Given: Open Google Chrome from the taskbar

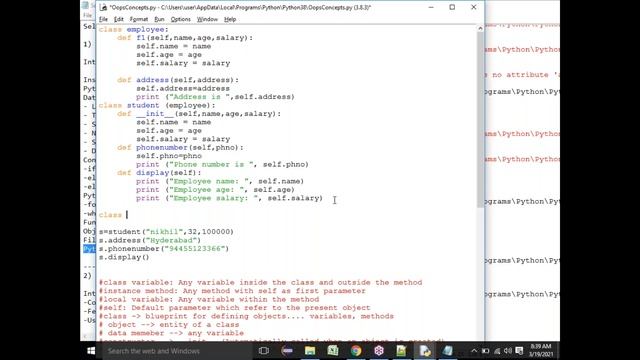Looking at the screenshot, I should [356, 351].
